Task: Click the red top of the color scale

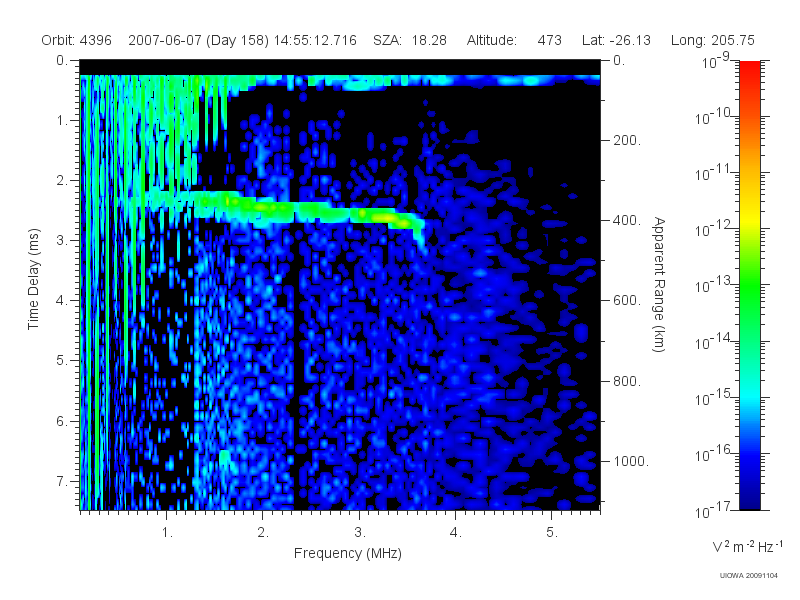Action: [750, 69]
